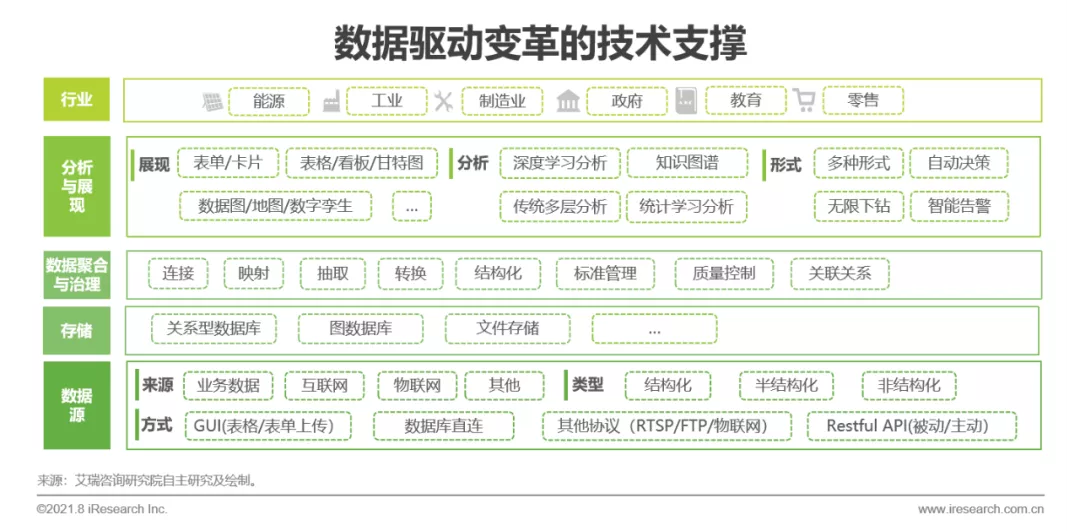Screen dimensions: 1080x531
Task: Click the 政府 industry box
Action: coord(627,101)
